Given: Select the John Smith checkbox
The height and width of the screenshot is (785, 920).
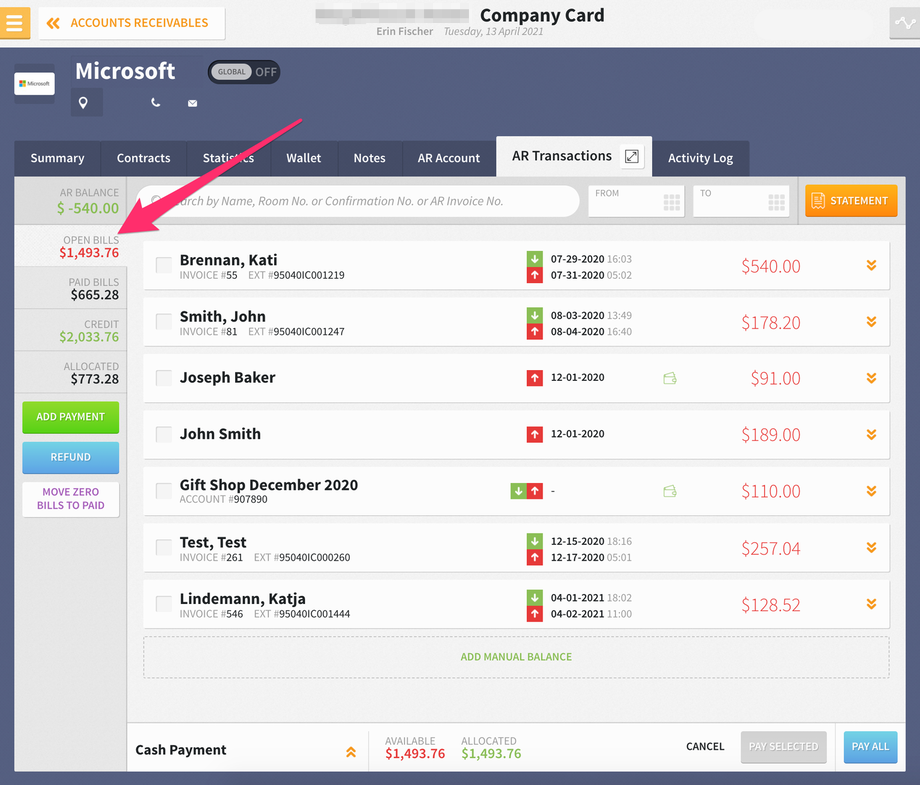Looking at the screenshot, I should point(164,434).
